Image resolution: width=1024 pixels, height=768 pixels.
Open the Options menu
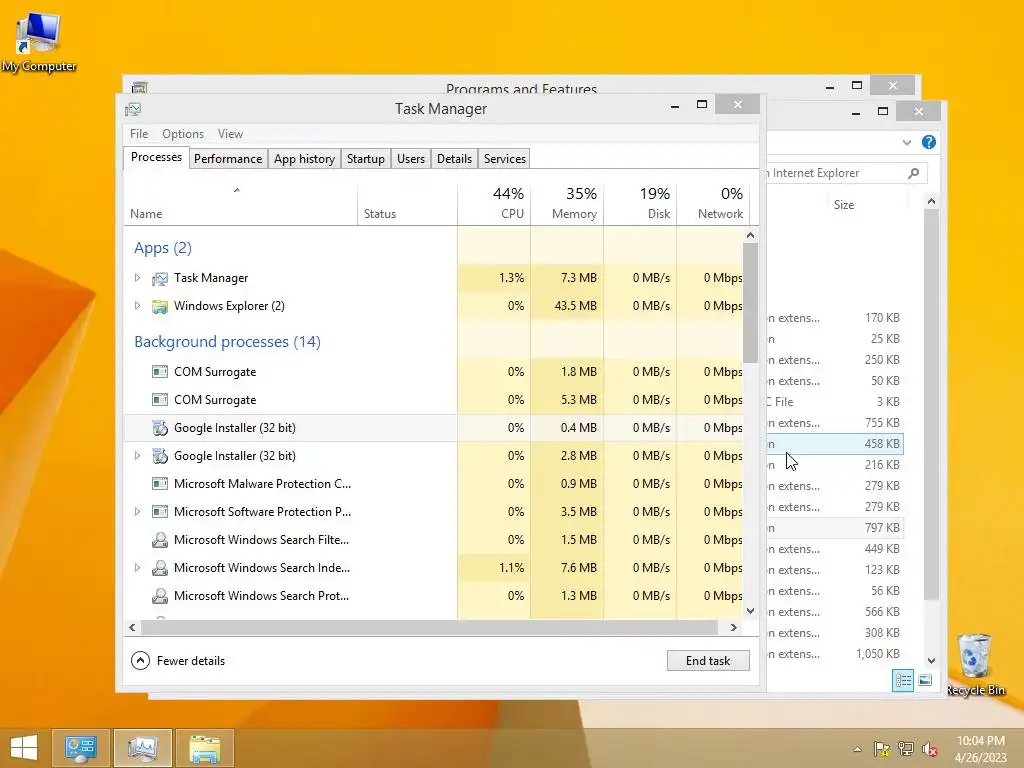pos(183,134)
